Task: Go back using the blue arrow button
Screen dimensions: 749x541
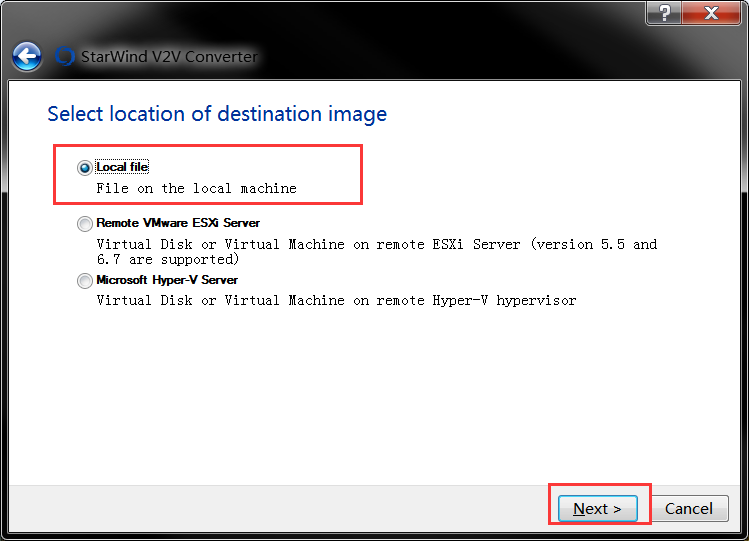Action: point(27,56)
